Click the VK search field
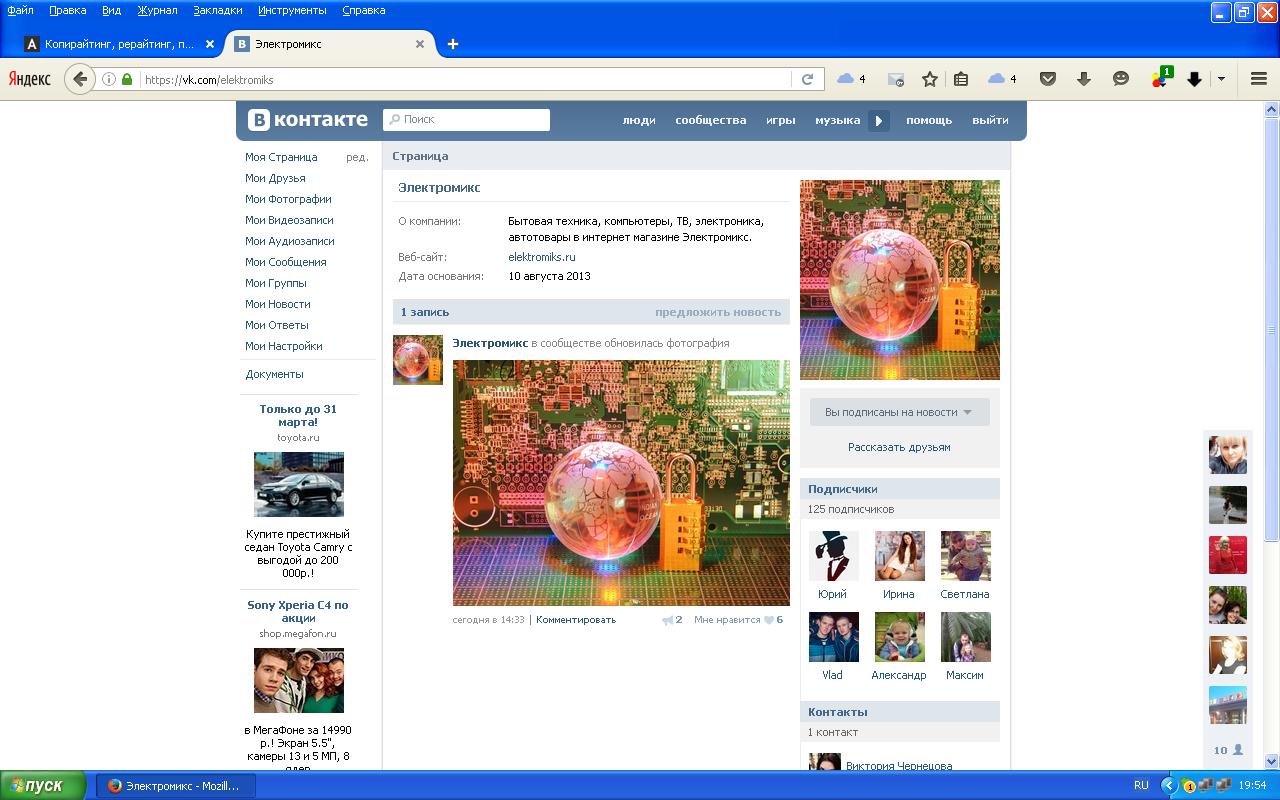 pos(466,120)
